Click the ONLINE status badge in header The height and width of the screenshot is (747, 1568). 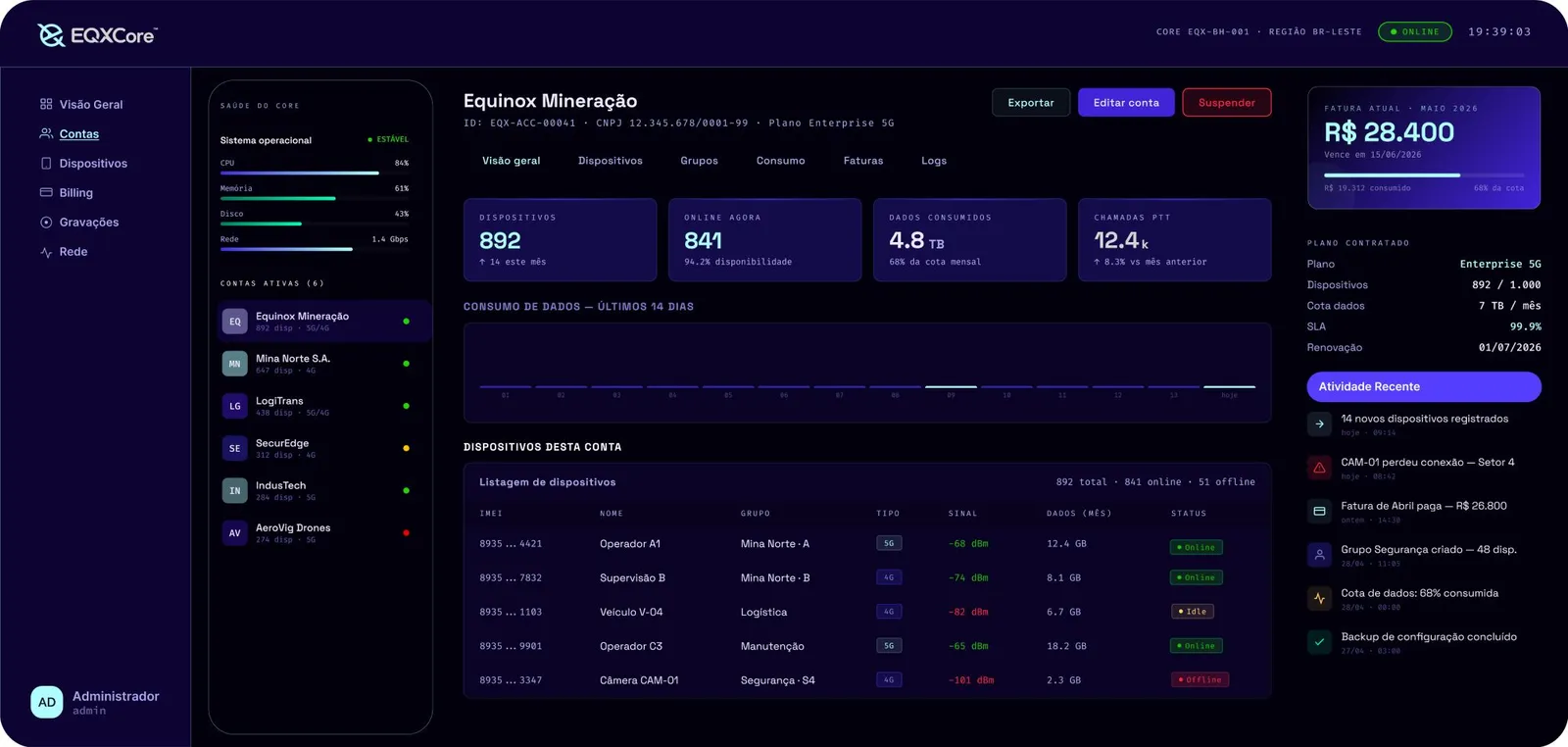(x=1415, y=31)
